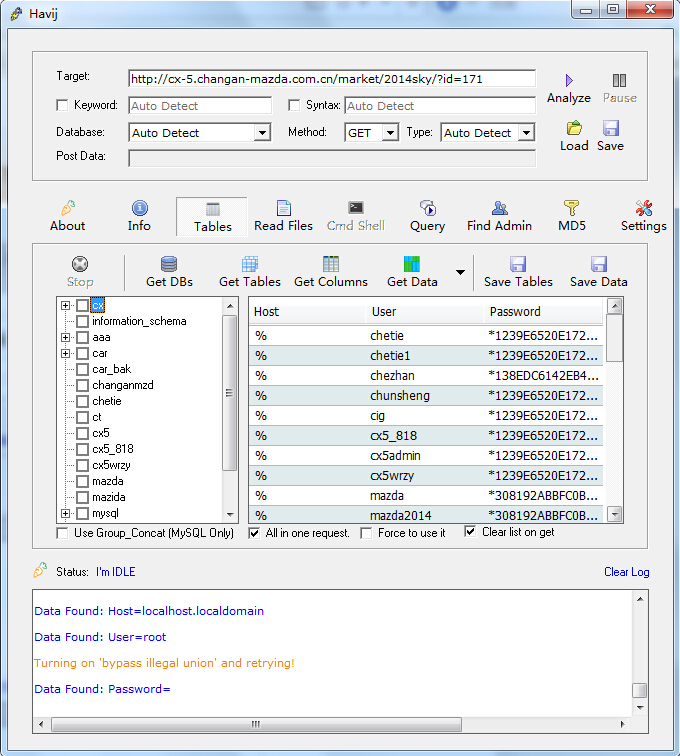Click the Keyword Auto Detect field
This screenshot has width=680, height=756.
[x=200, y=106]
